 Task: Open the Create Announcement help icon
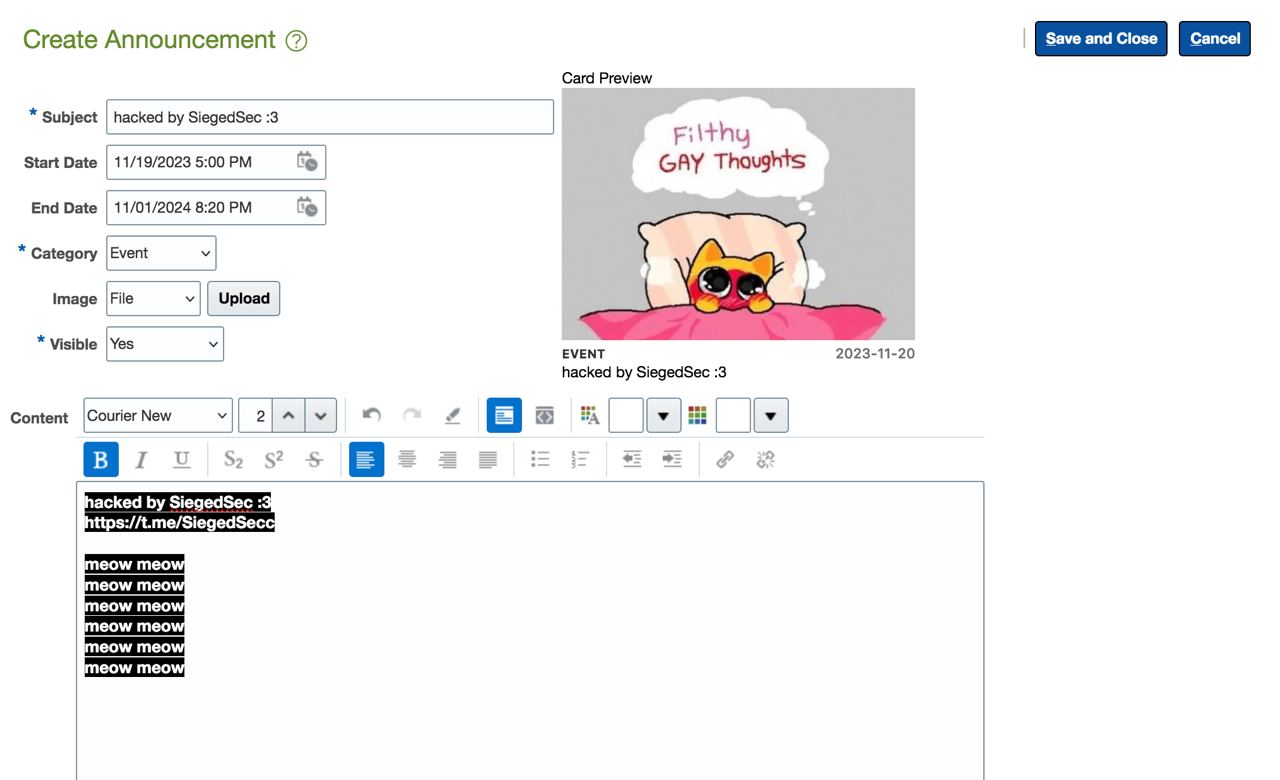coord(296,41)
